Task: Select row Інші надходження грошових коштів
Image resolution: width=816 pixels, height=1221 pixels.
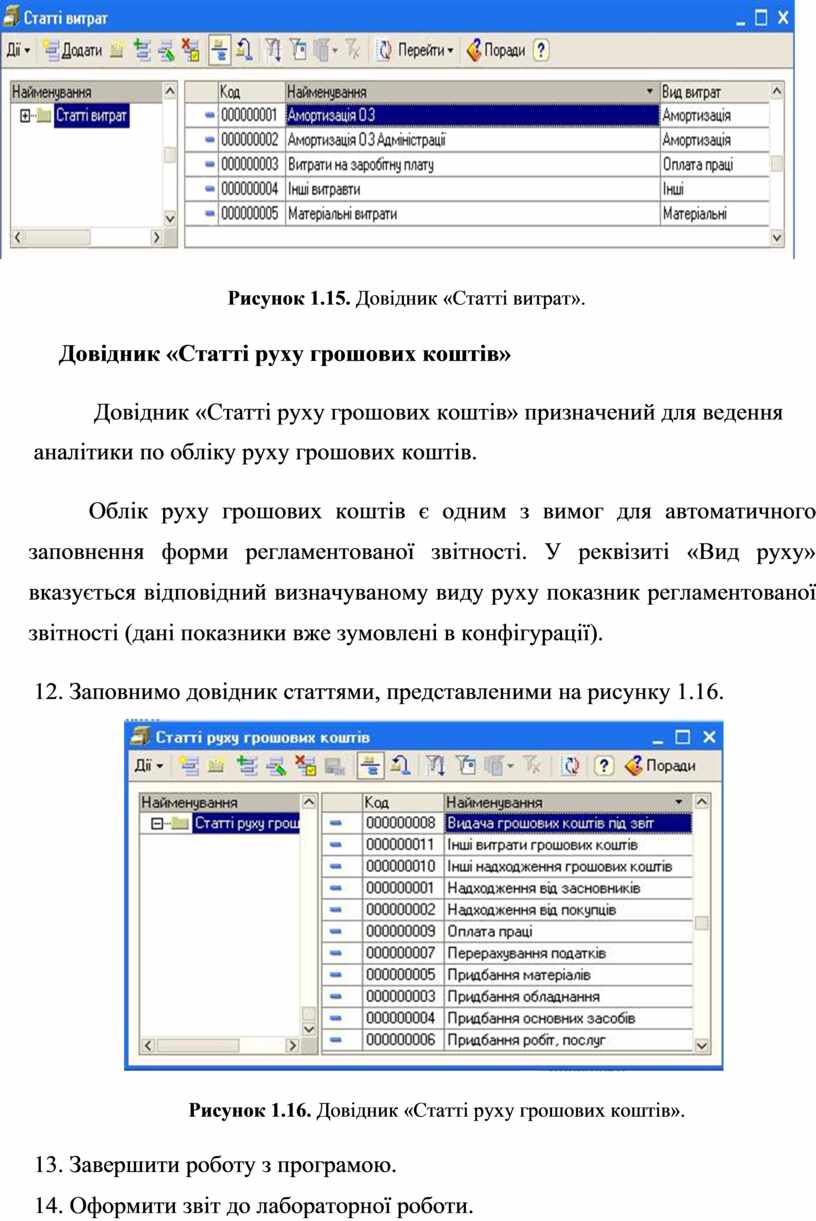Action: click(x=508, y=866)
